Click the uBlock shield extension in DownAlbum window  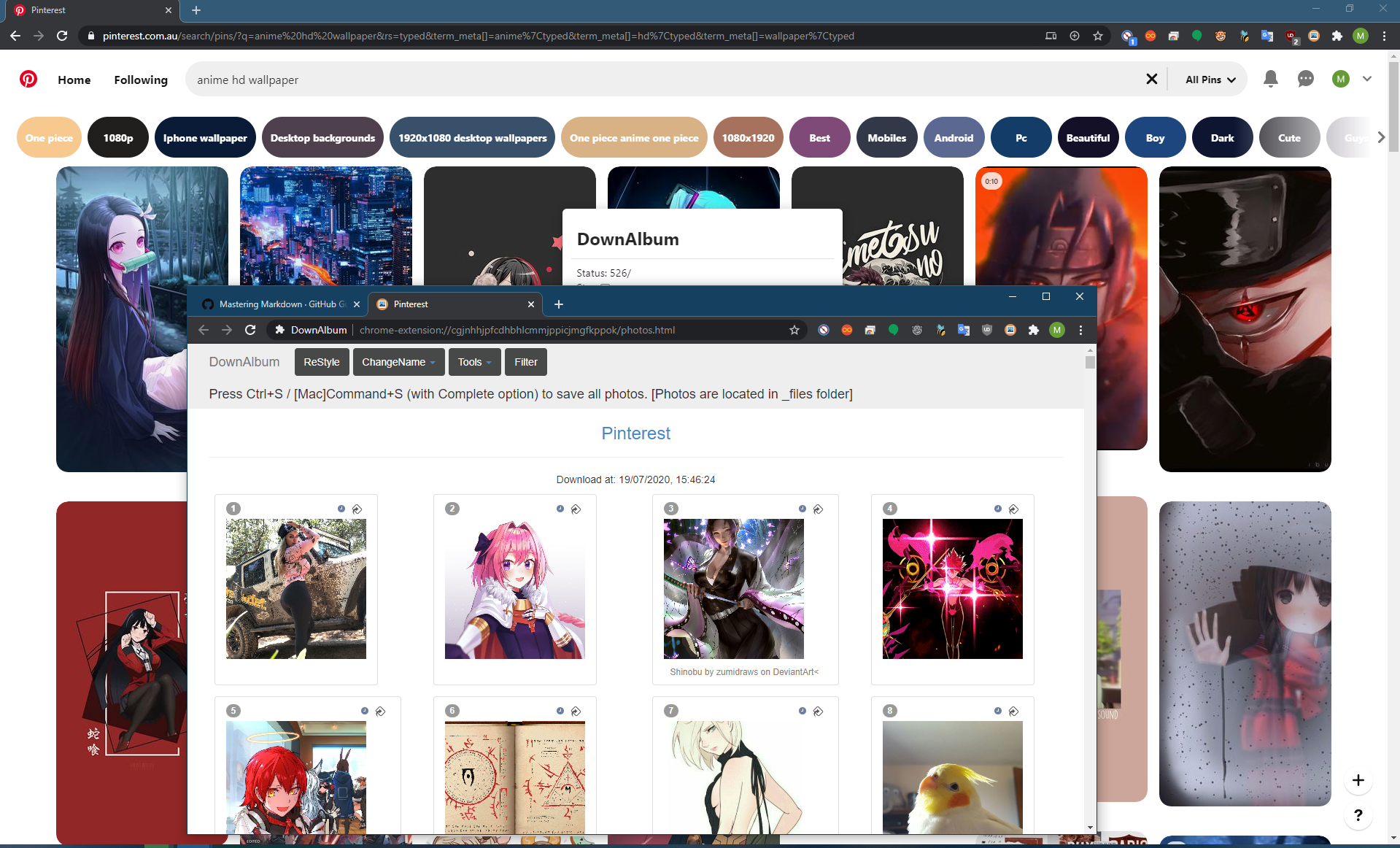pos(987,330)
